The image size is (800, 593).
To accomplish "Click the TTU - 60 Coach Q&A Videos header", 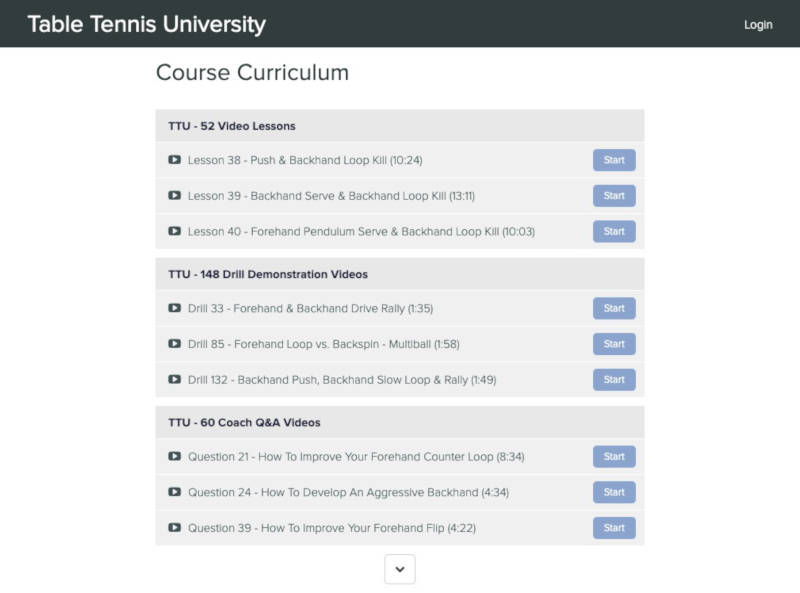I will point(400,422).
